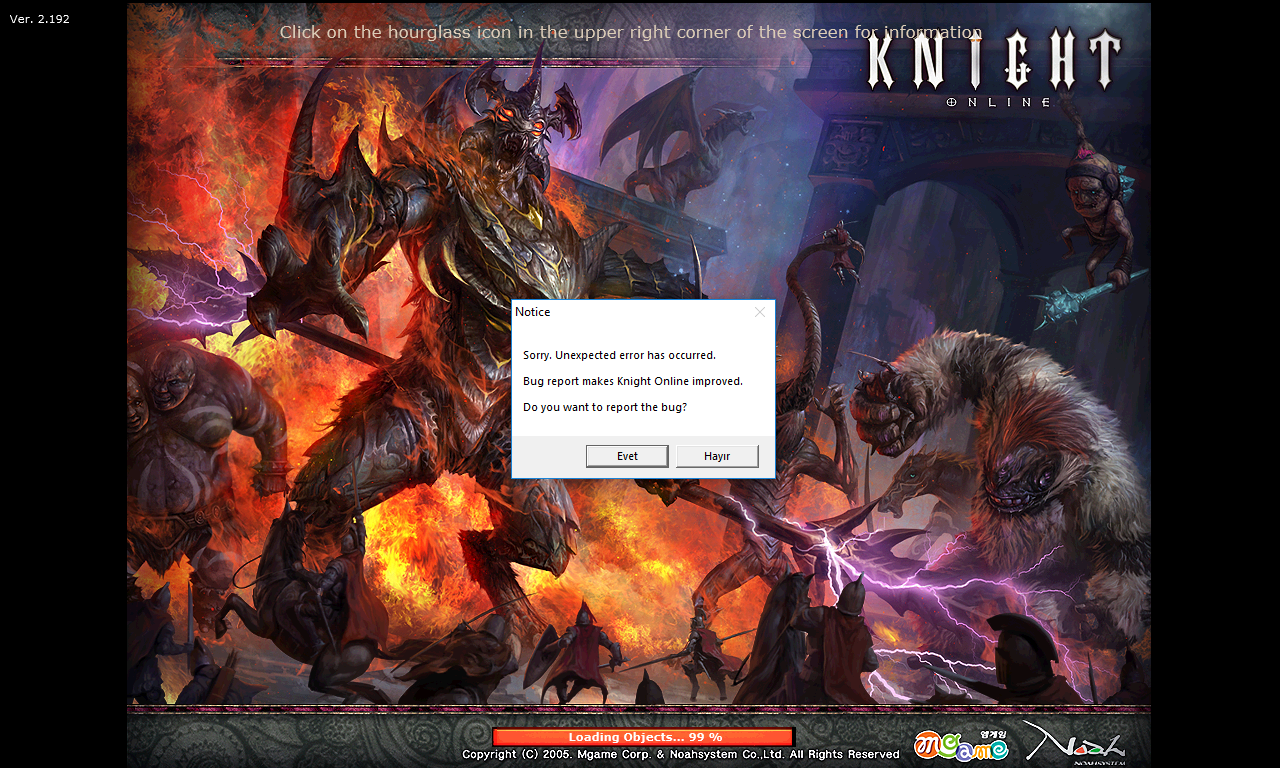1280x768 pixels.
Task: Click the 'Unexpected error has occurred' message
Action: pos(619,355)
